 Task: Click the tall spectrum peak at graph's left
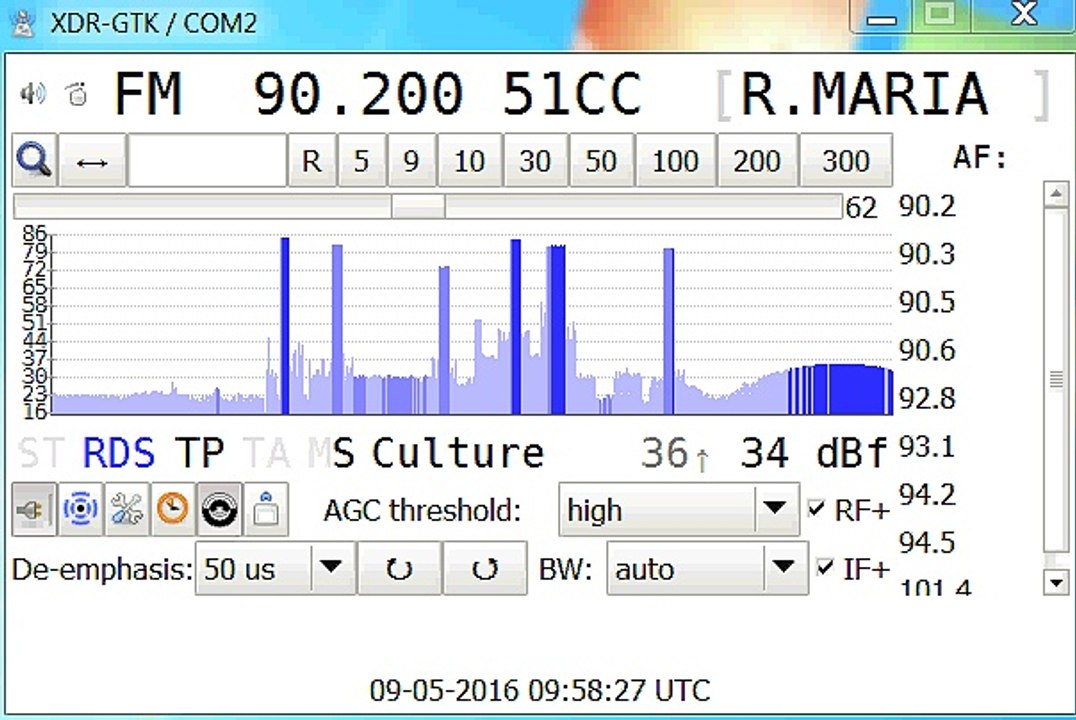pos(285,325)
